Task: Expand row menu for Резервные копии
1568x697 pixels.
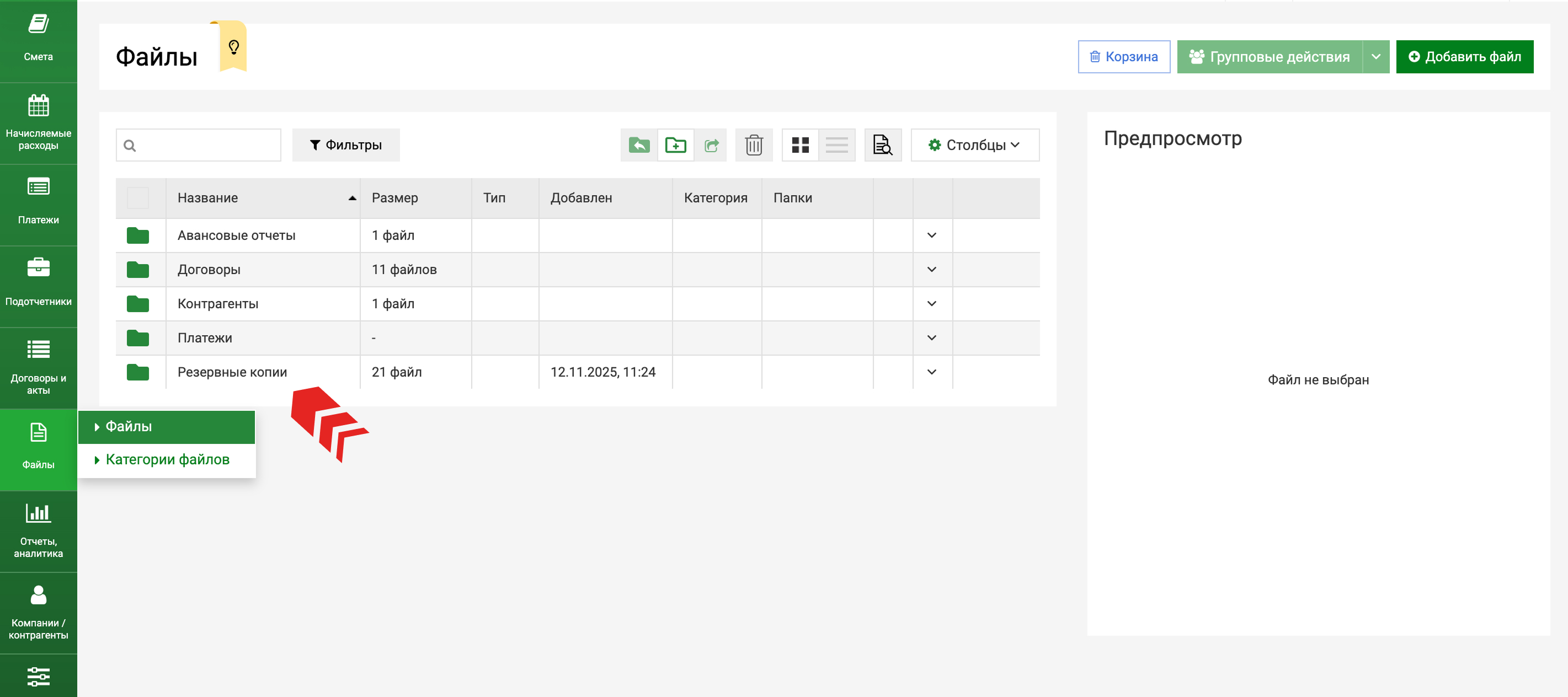Action: (x=931, y=372)
